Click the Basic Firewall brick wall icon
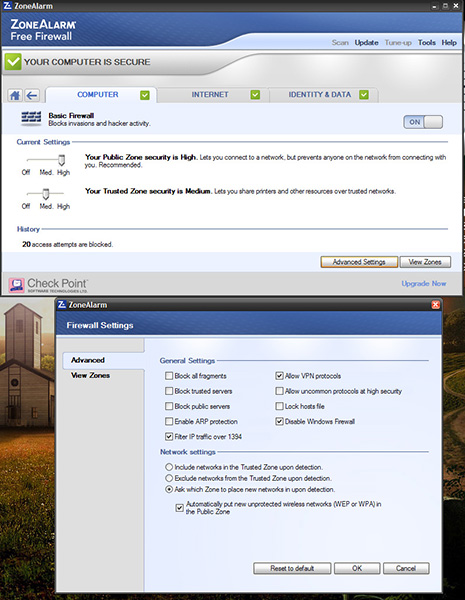The height and width of the screenshot is (600, 465). pyautogui.click(x=31, y=119)
